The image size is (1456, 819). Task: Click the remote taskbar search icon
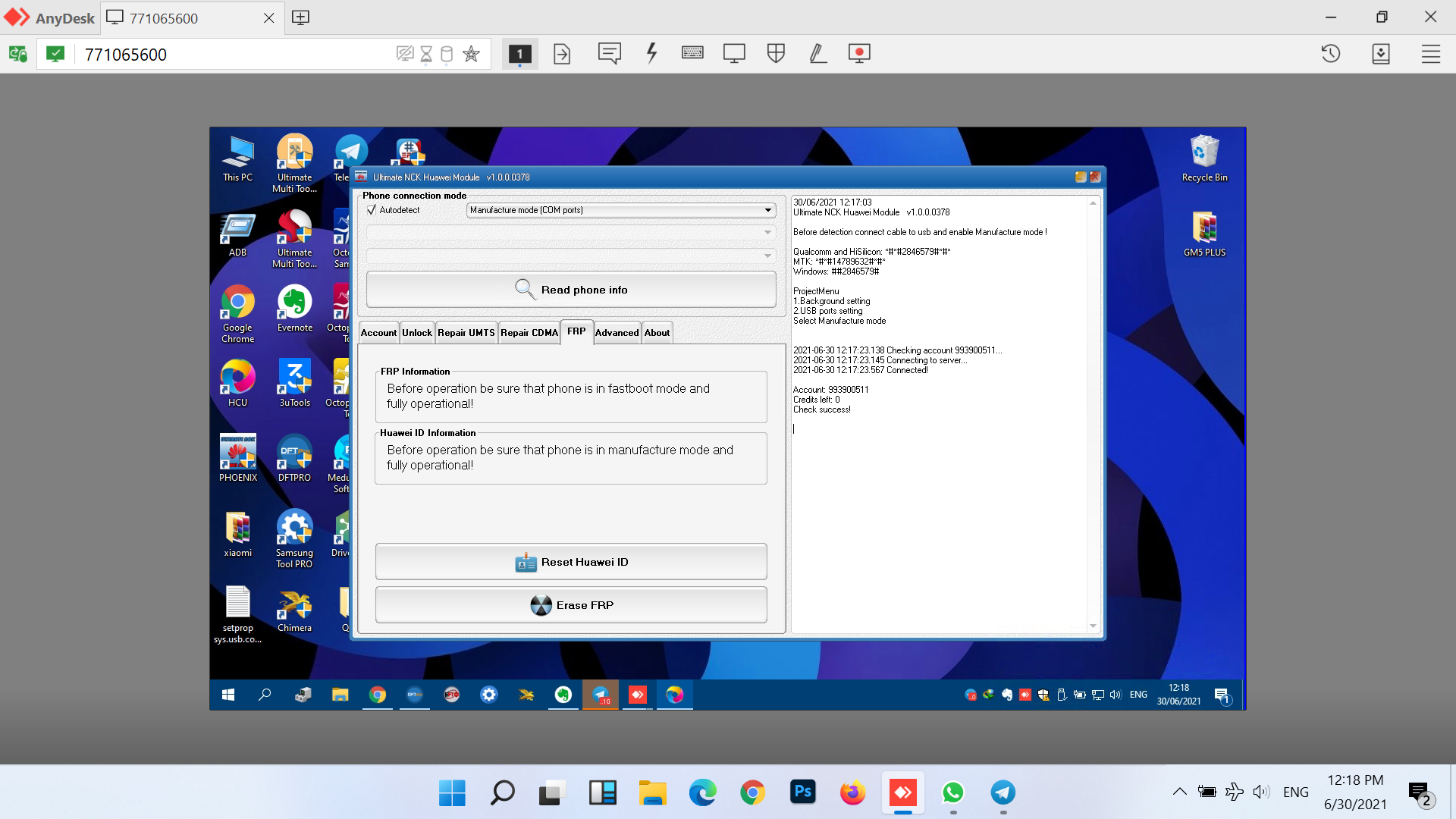click(265, 695)
